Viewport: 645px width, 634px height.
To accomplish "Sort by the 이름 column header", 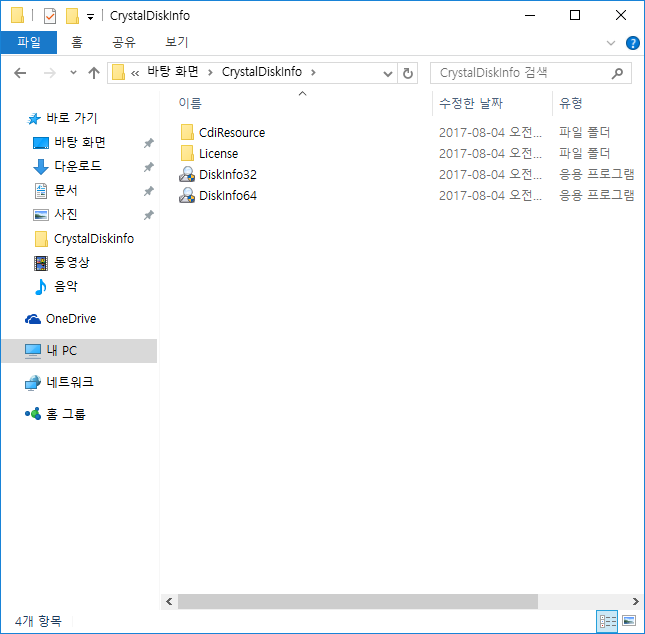I will (190, 103).
